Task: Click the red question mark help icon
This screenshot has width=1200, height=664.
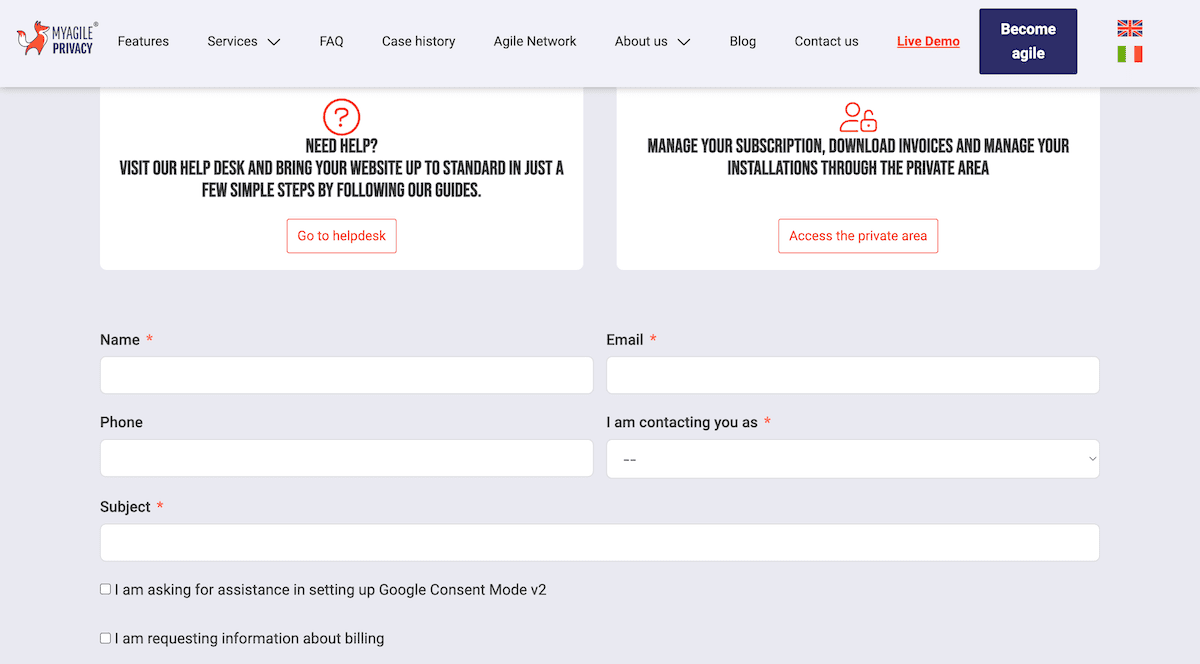Action: [341, 116]
